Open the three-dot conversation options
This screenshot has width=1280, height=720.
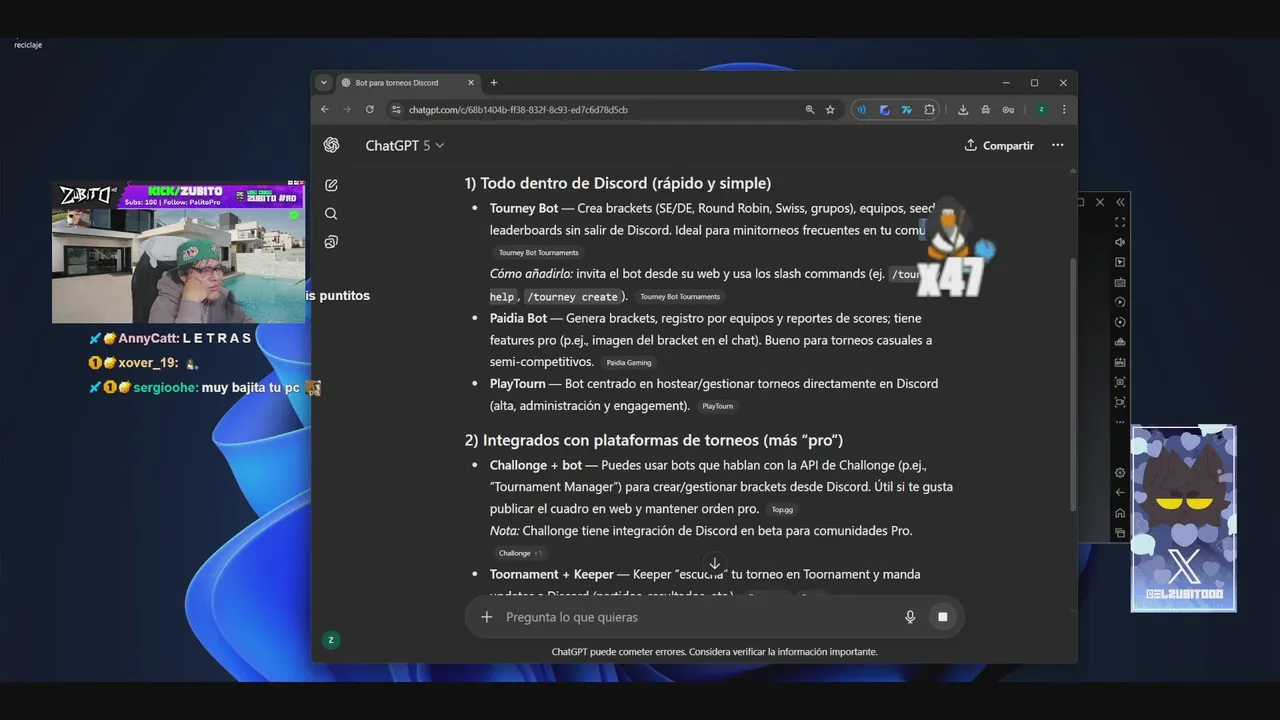click(x=1057, y=145)
